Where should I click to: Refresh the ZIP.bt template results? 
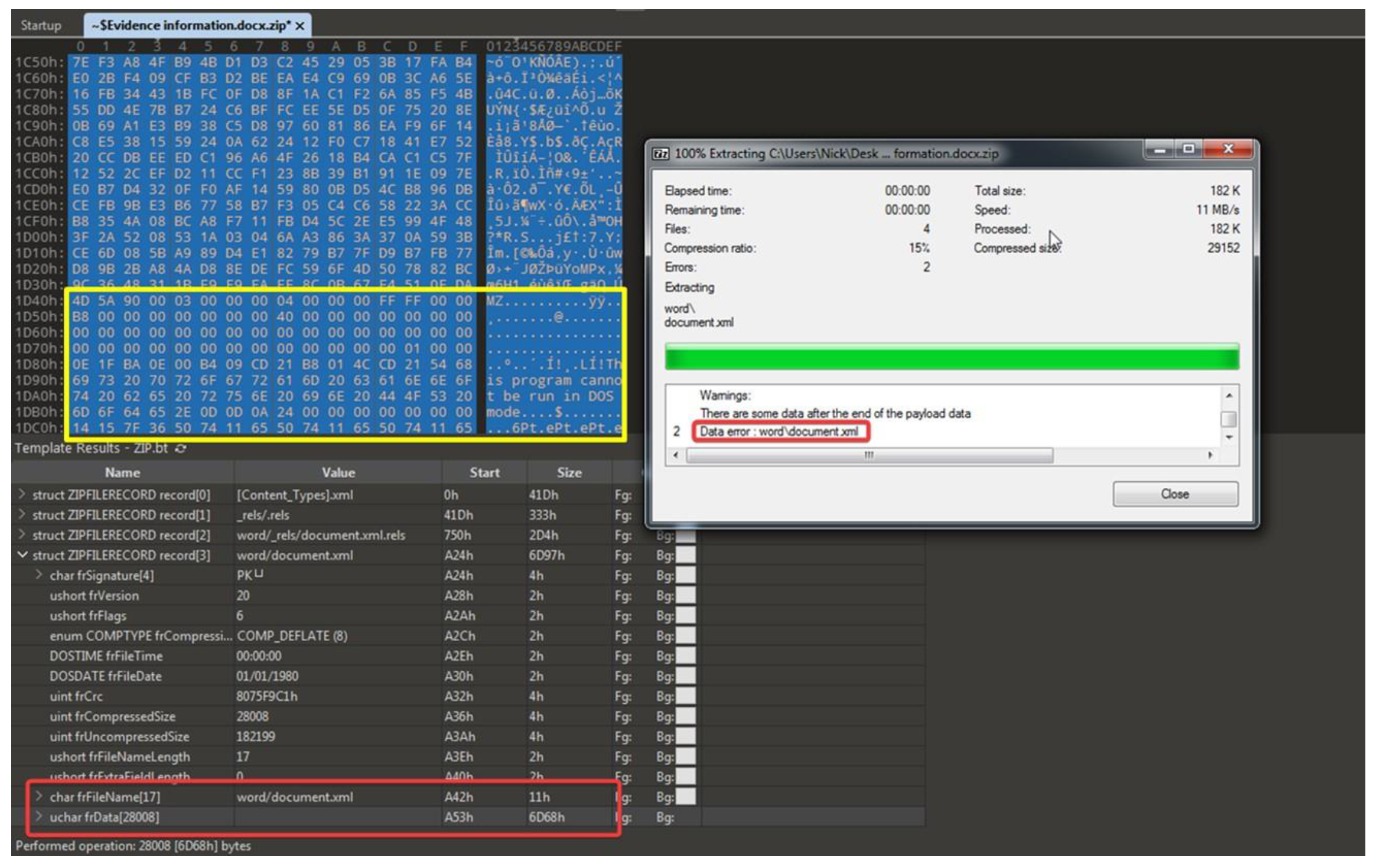(x=181, y=448)
